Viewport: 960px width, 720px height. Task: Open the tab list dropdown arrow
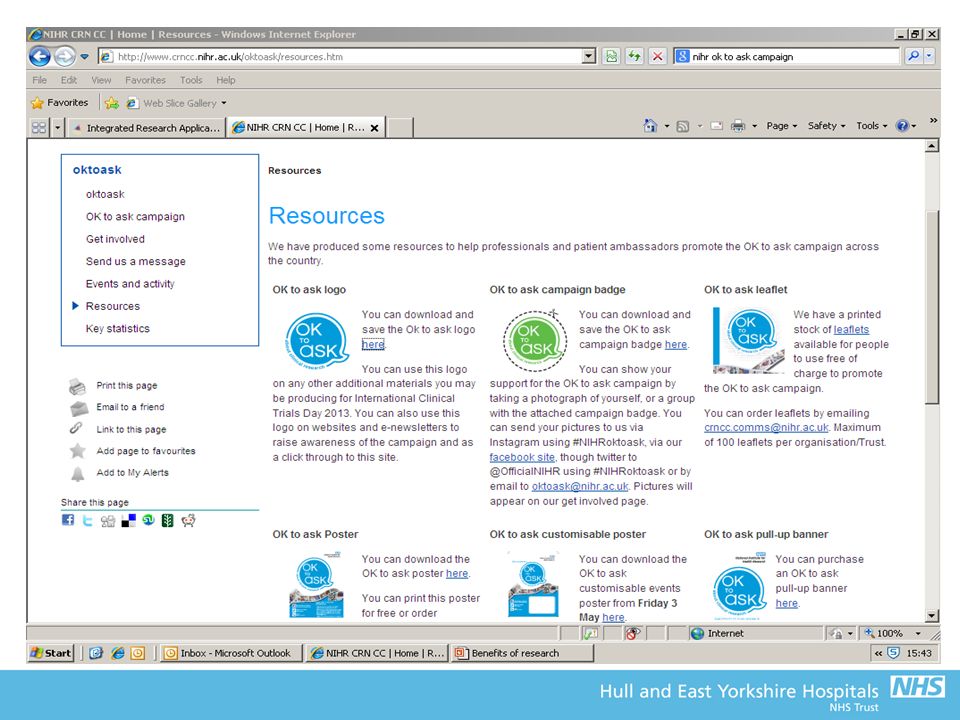pos(58,127)
